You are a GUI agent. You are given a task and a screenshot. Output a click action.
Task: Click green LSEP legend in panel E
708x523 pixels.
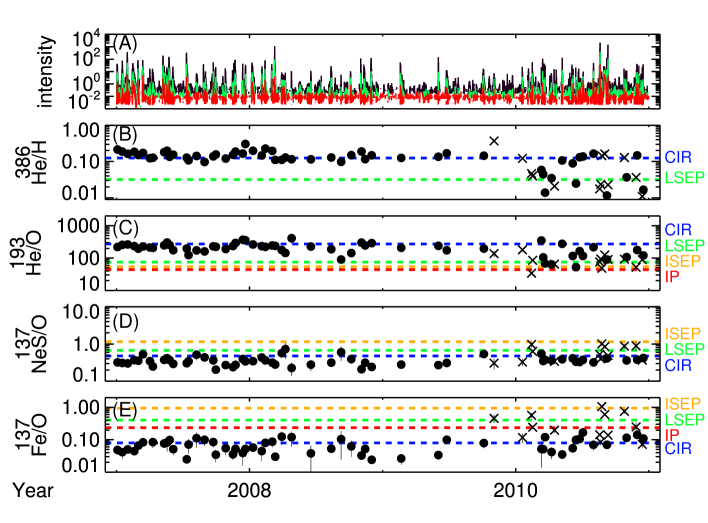[685, 419]
